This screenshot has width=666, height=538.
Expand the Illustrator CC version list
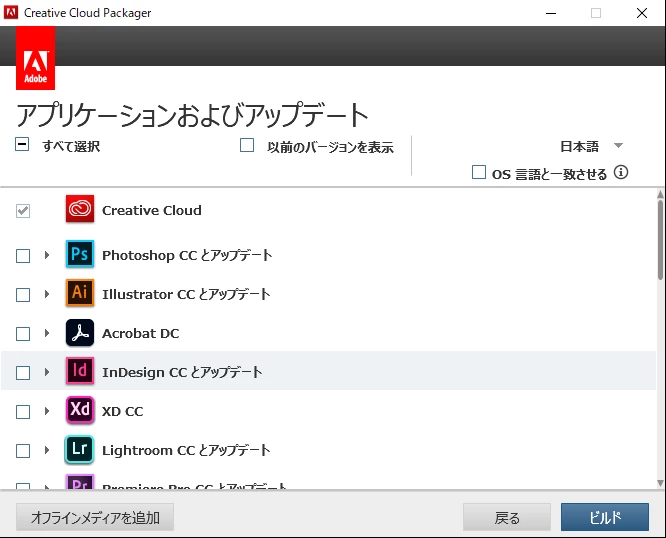47,294
